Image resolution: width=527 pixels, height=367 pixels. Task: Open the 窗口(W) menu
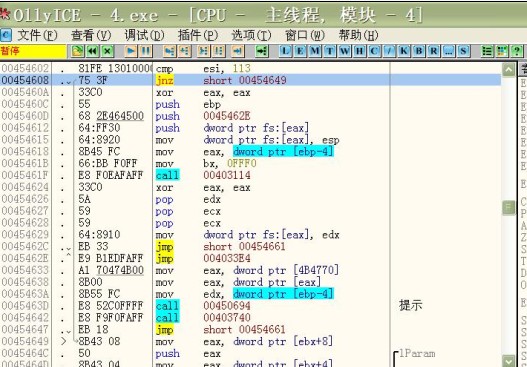(305, 35)
